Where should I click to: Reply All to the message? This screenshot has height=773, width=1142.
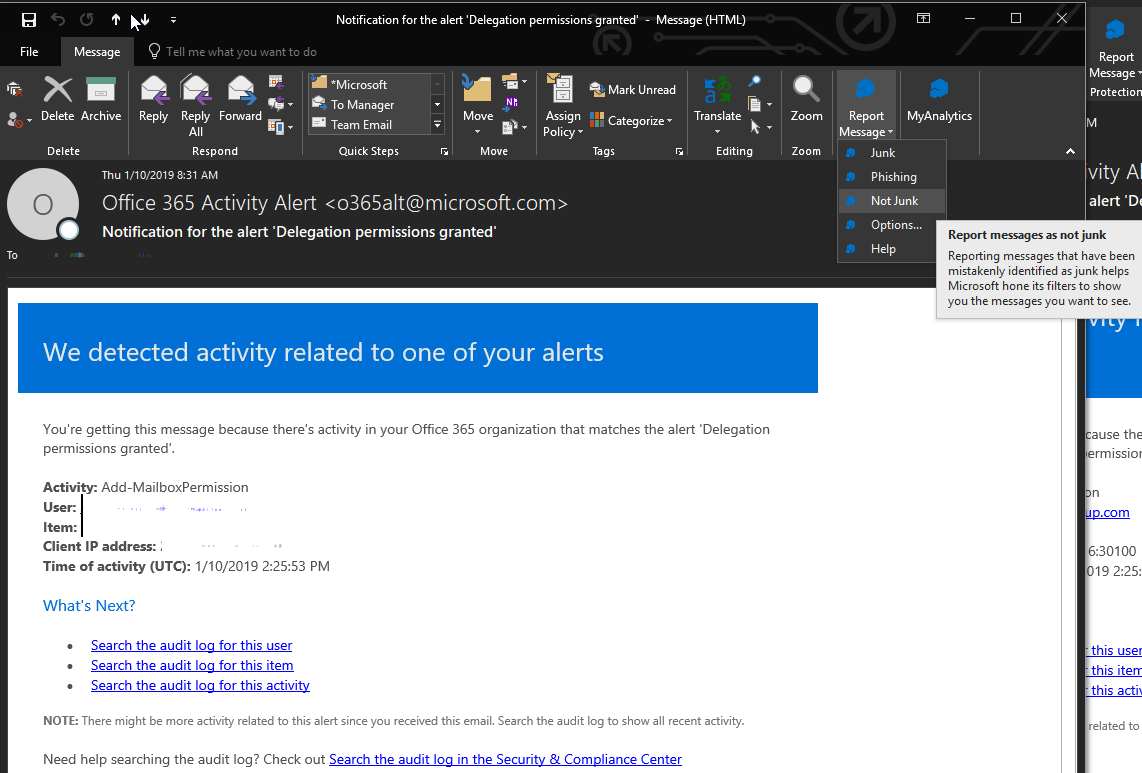coord(195,106)
